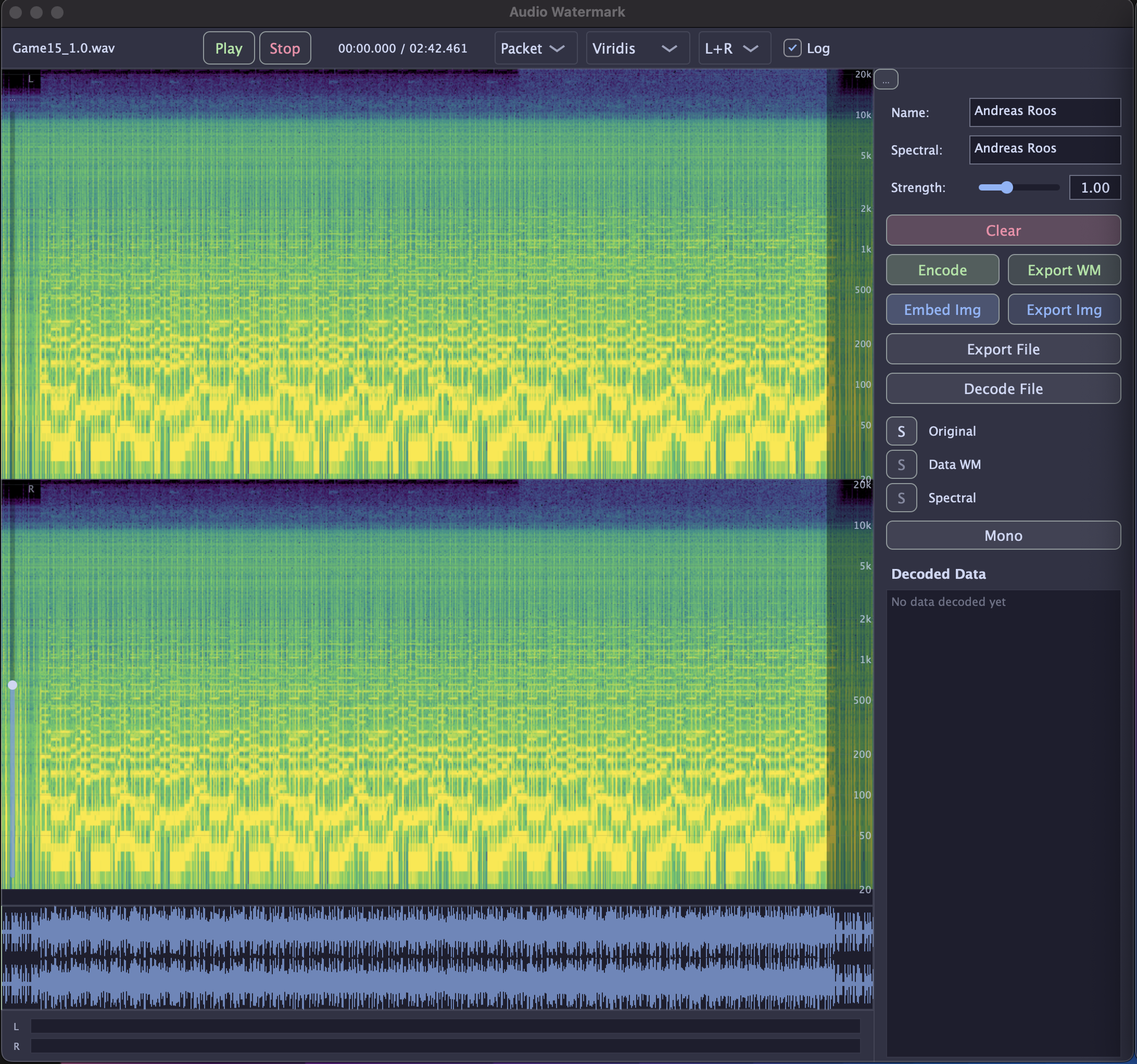Toggle solo on the Data WM track
This screenshot has width=1137, height=1064.
point(901,464)
